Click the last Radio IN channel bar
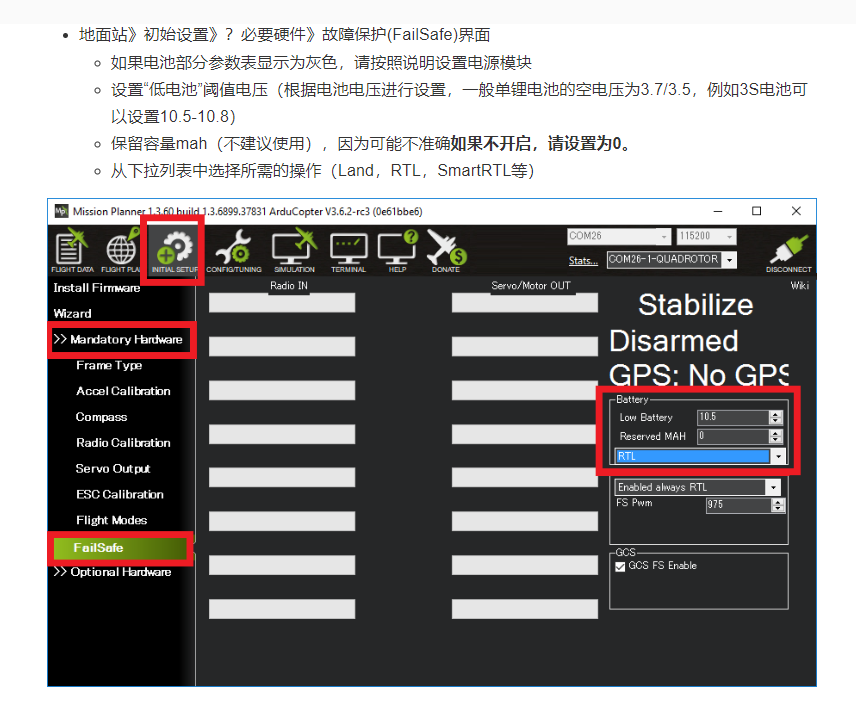856x723 pixels. pyautogui.click(x=282, y=609)
